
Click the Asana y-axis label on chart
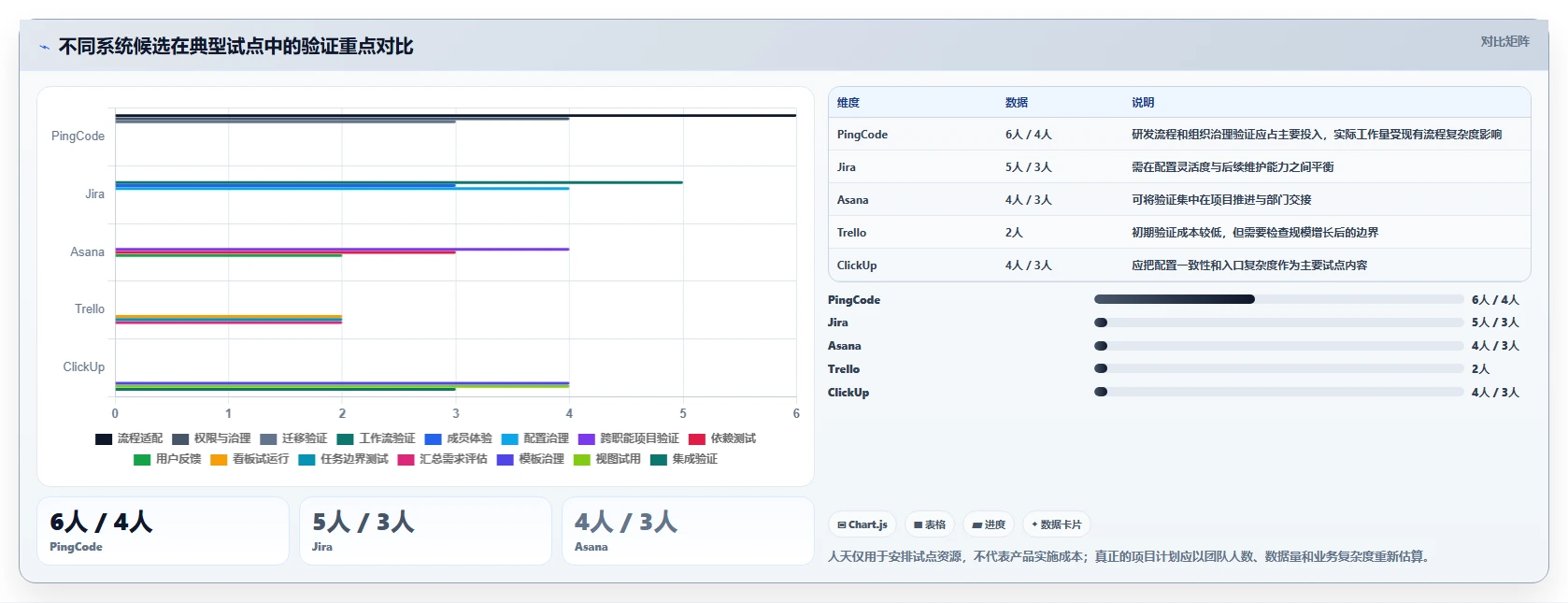click(88, 252)
